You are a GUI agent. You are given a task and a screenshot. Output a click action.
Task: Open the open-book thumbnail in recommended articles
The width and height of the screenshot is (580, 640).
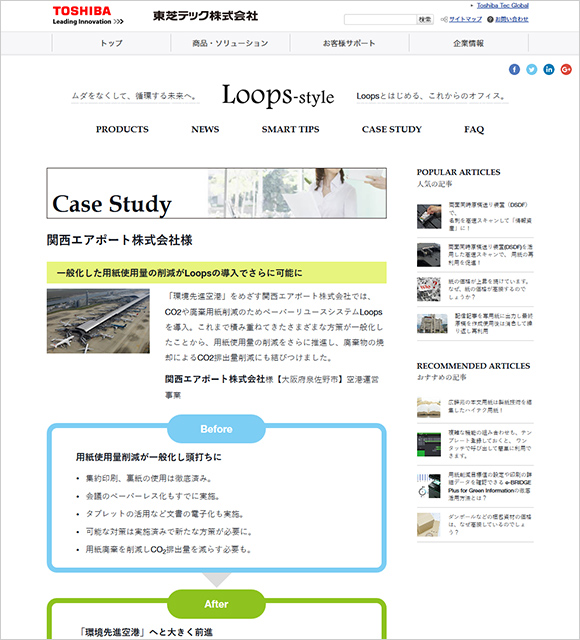(x=429, y=407)
